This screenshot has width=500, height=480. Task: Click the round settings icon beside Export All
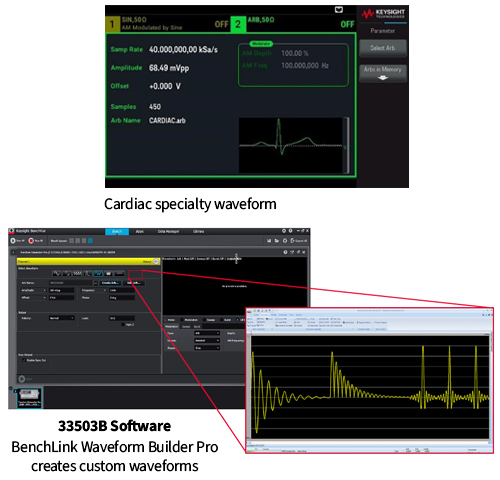(x=285, y=241)
